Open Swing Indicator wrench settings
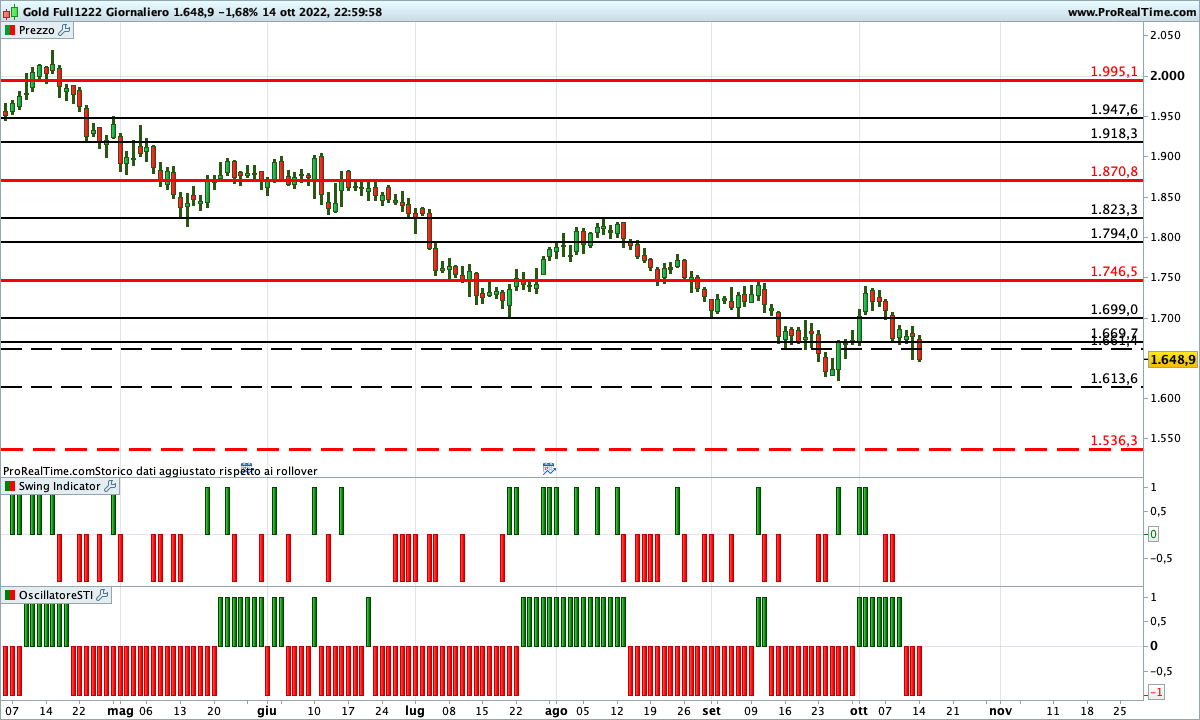This screenshot has height=720, width=1200. tap(110, 486)
